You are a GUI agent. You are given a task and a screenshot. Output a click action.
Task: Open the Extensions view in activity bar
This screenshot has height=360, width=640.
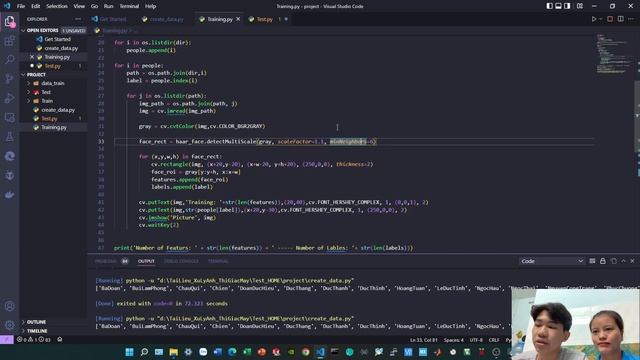click(9, 40)
